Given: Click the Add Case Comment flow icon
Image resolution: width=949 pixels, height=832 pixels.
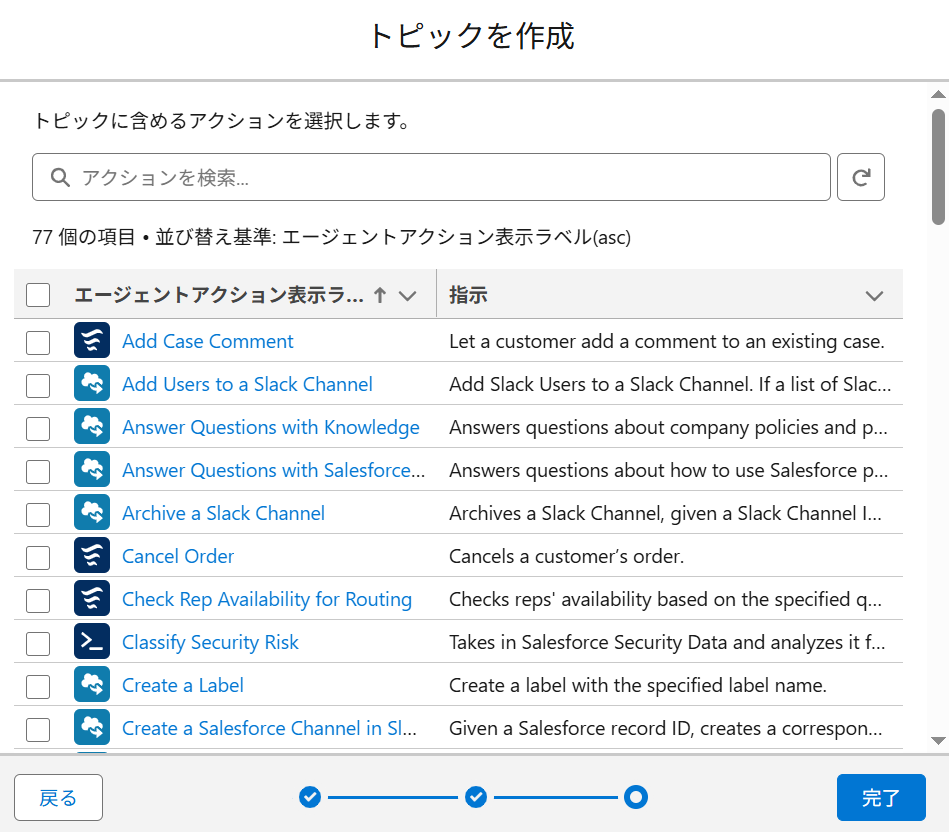Looking at the screenshot, I should (92, 341).
